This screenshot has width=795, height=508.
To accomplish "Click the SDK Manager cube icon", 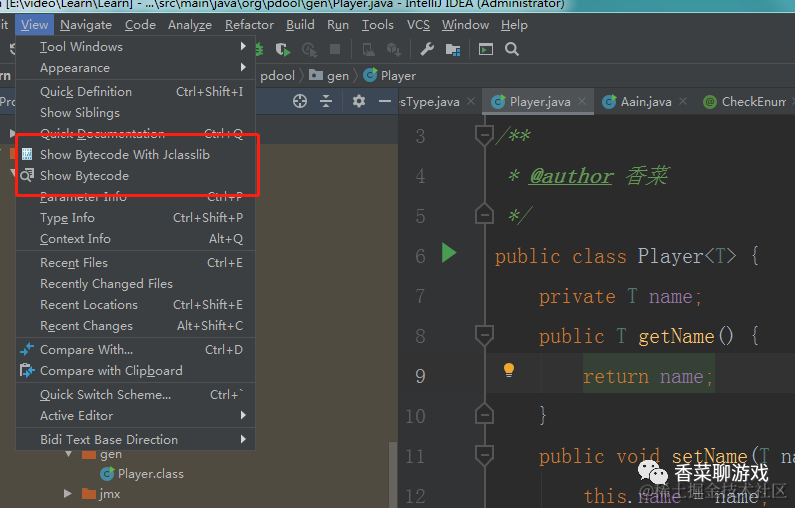I will [393, 49].
